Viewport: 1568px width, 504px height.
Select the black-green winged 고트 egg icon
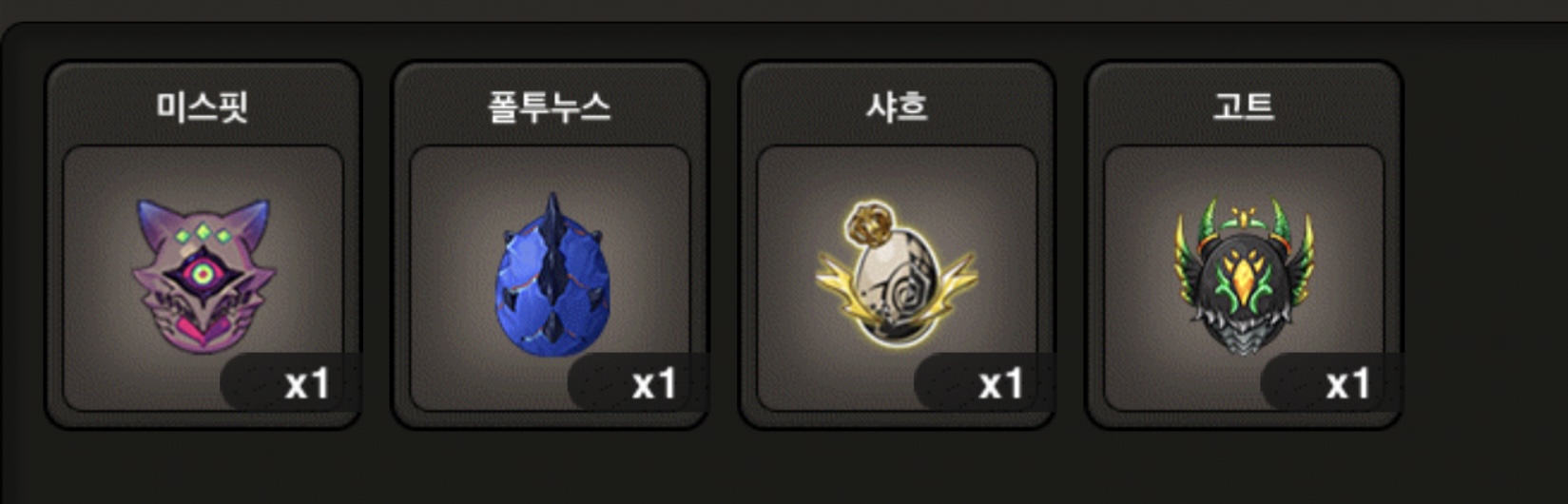pos(1244,277)
